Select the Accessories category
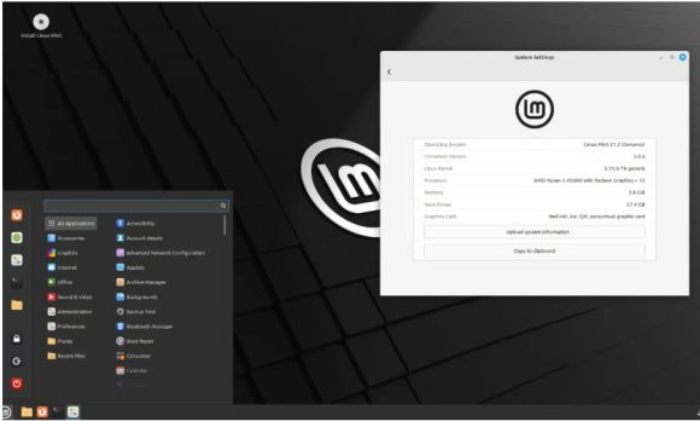Image resolution: width=700 pixels, height=421 pixels. click(66, 238)
